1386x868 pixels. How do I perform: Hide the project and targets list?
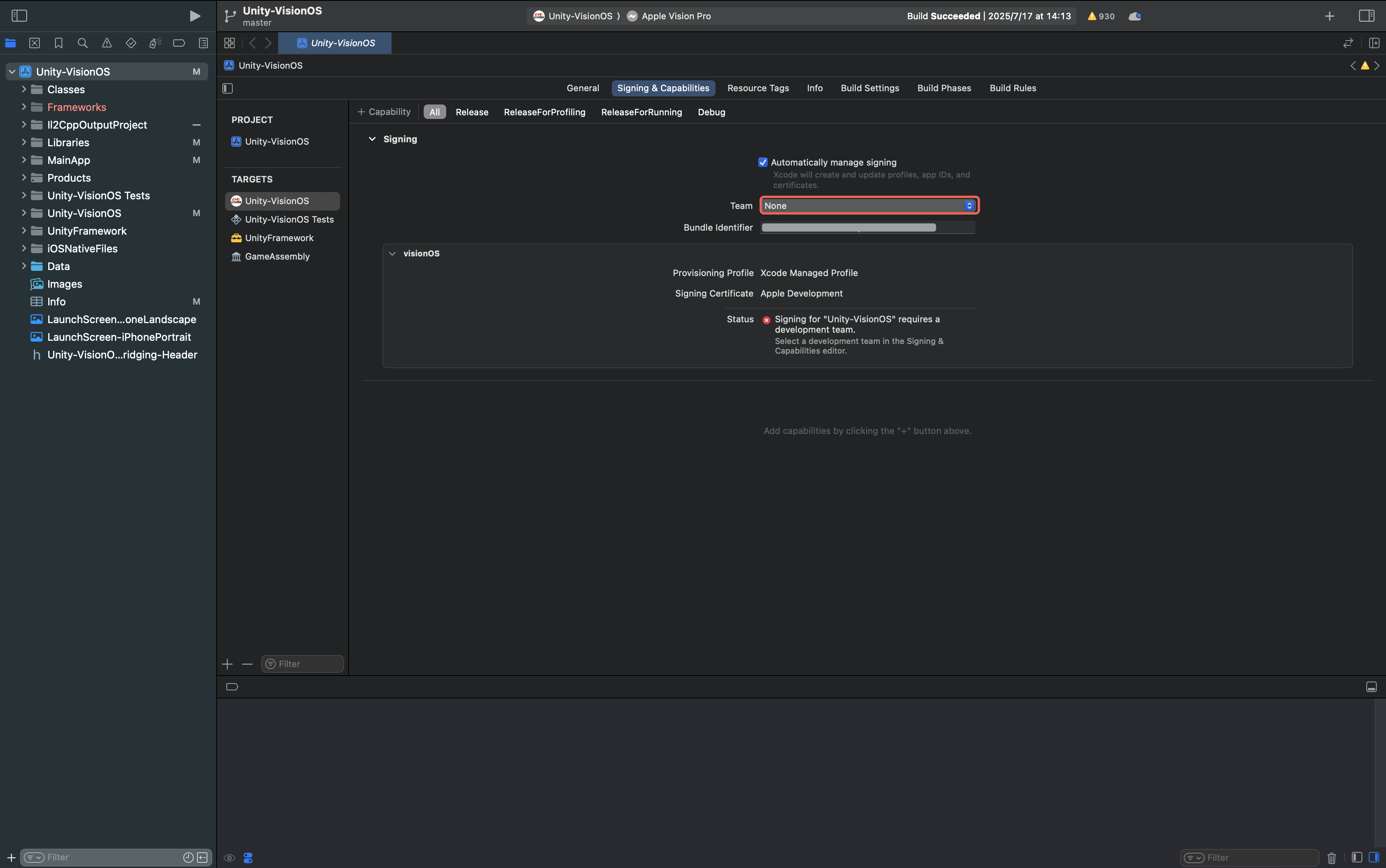(x=228, y=88)
